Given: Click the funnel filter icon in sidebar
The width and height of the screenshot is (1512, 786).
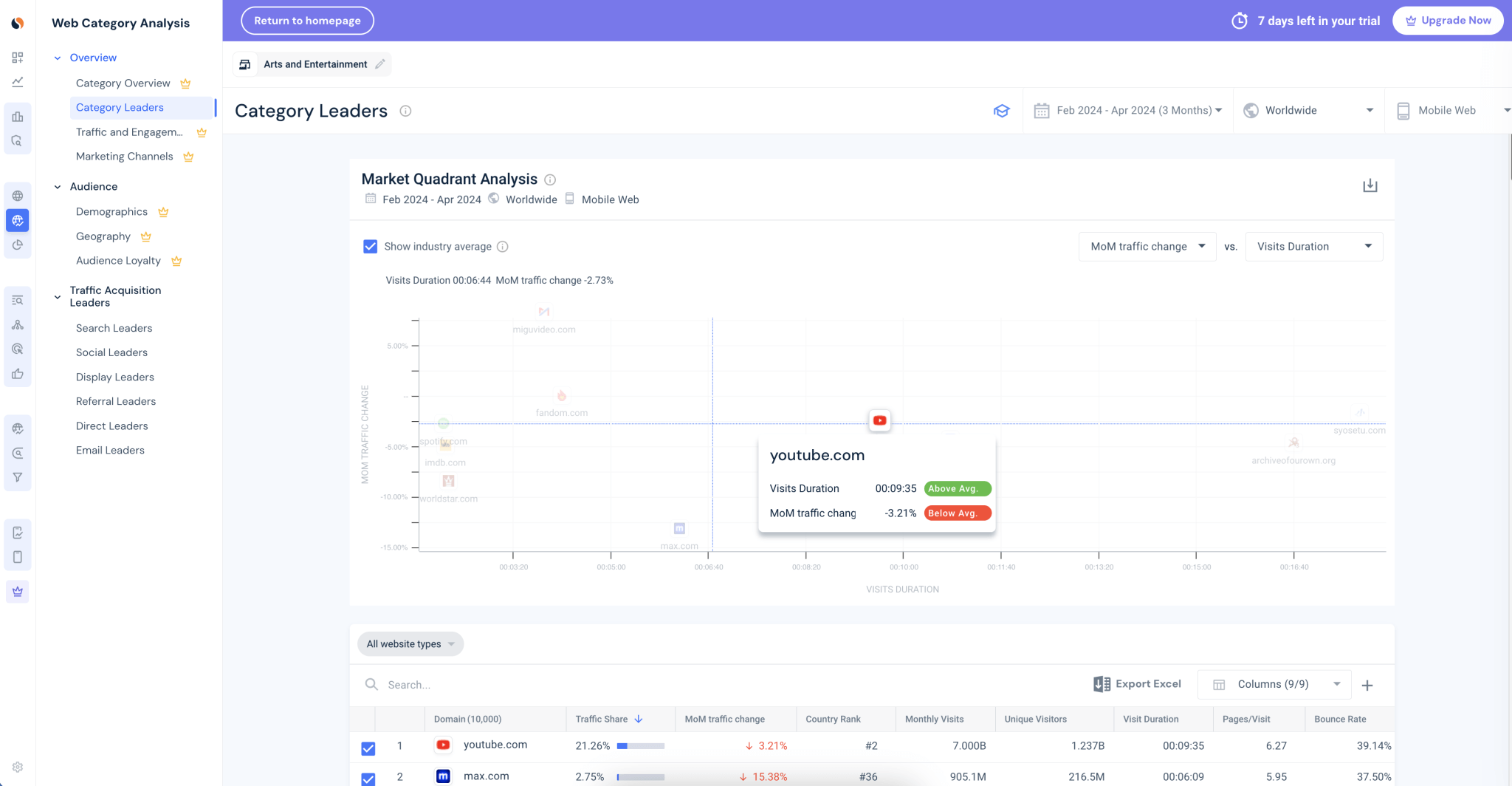Looking at the screenshot, I should point(18,477).
